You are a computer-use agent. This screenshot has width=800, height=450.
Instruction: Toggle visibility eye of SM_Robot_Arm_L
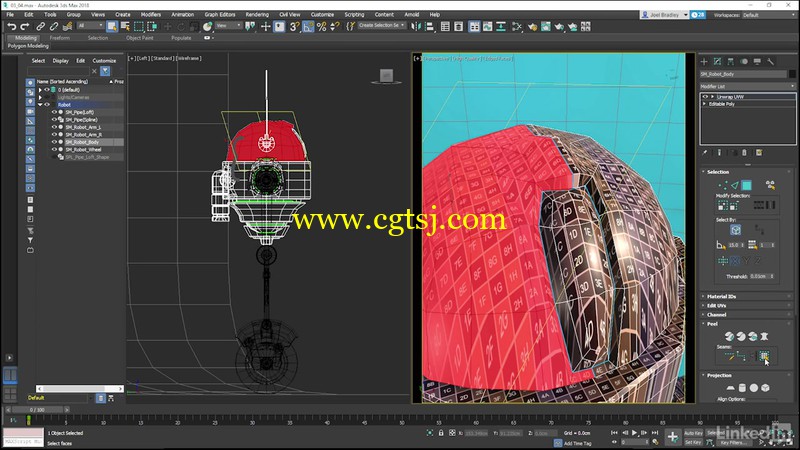pyautogui.click(x=54, y=127)
